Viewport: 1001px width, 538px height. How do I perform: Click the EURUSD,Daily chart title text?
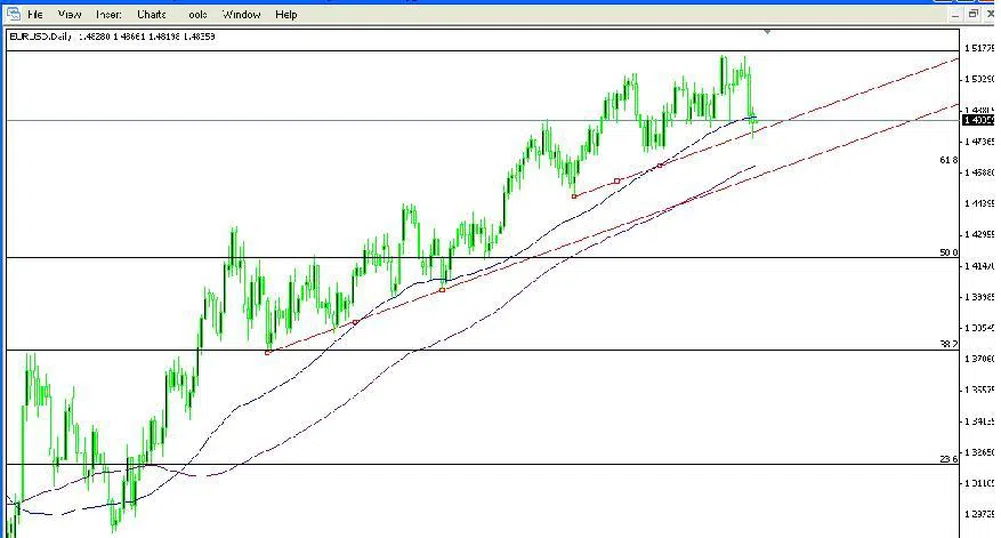tap(41, 37)
